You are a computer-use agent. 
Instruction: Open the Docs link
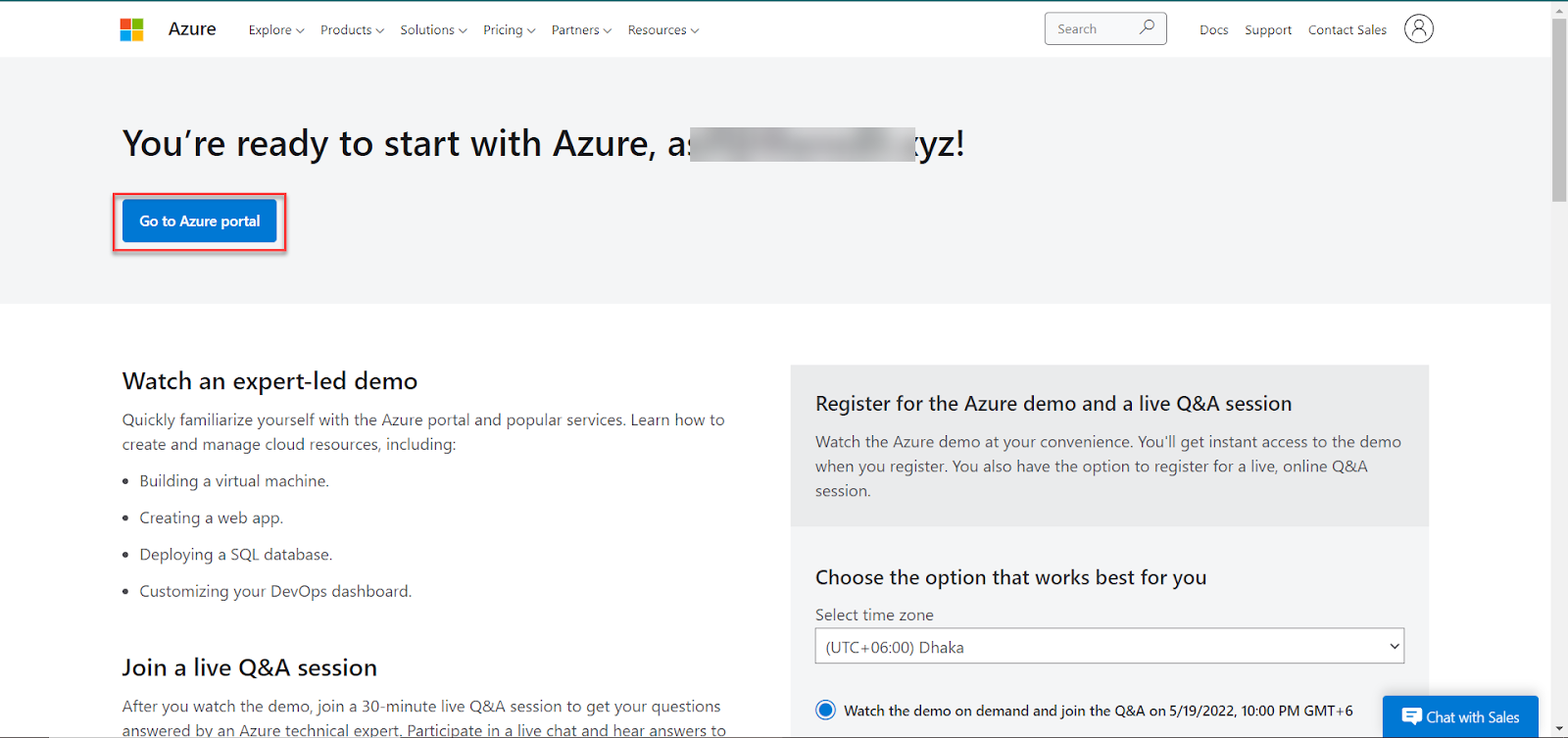pyautogui.click(x=1213, y=30)
